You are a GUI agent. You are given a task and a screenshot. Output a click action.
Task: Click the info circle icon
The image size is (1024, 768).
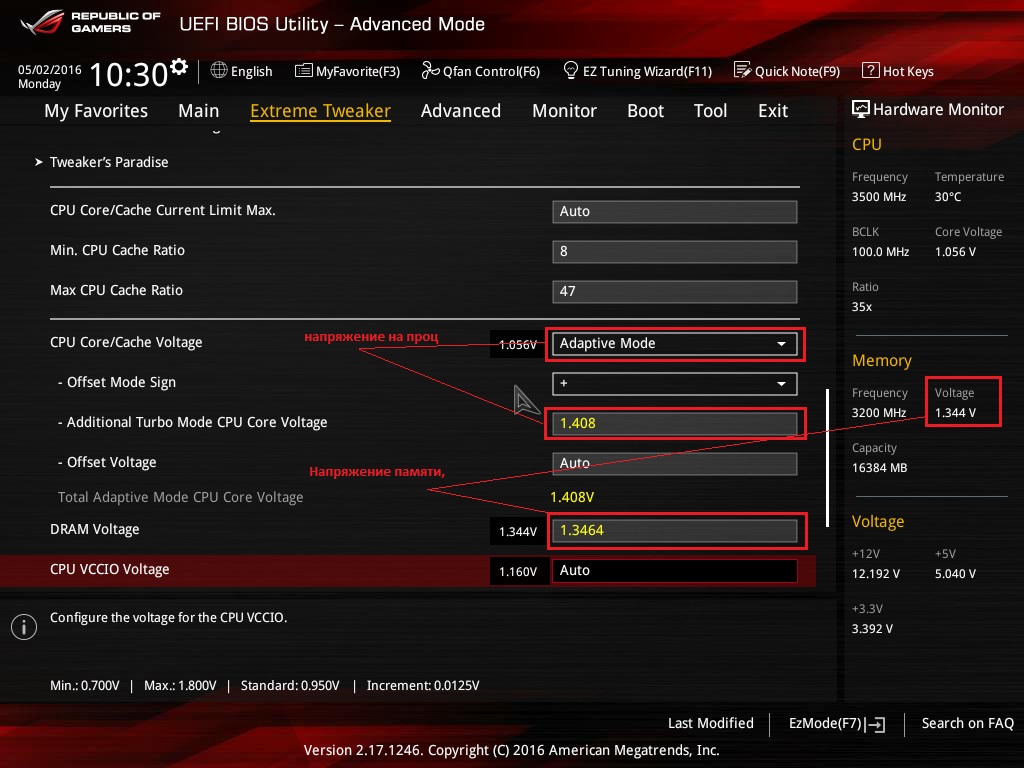pyautogui.click(x=24, y=627)
